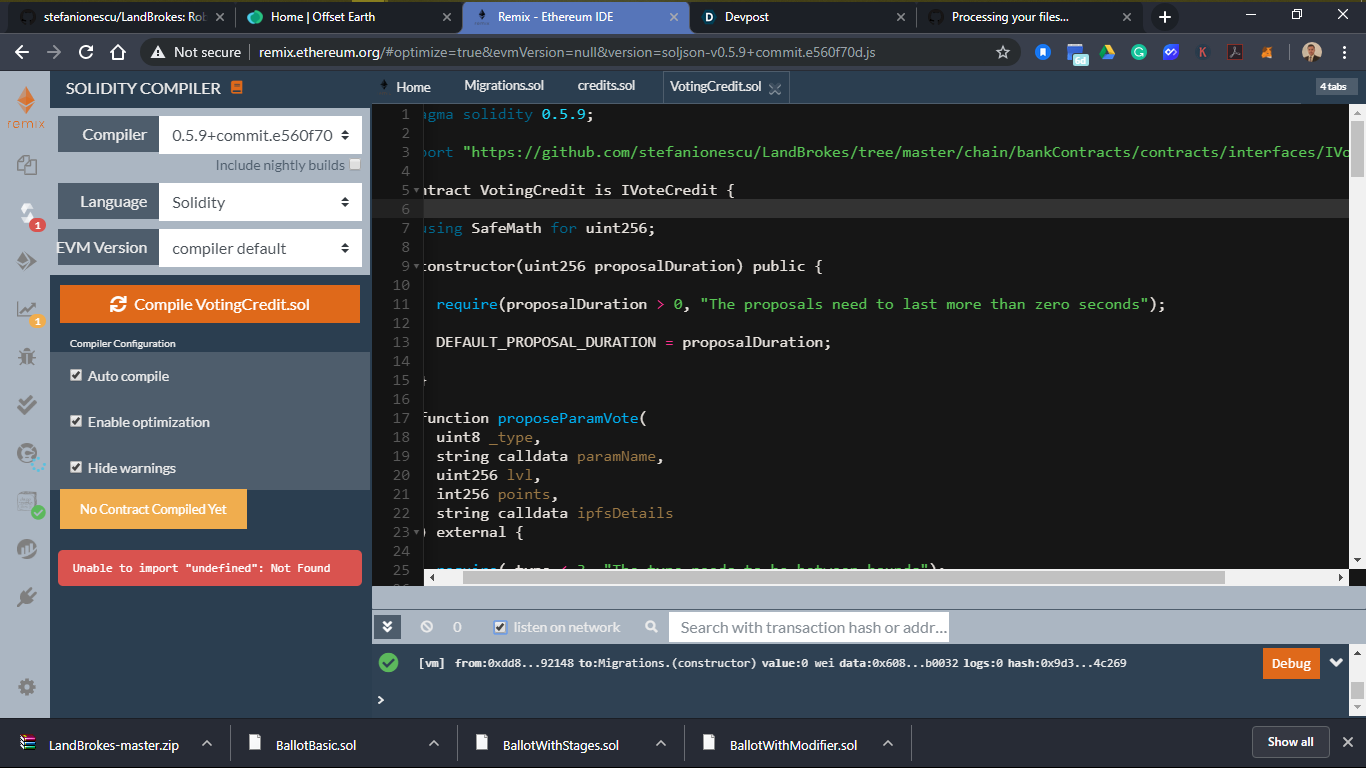Image resolution: width=1366 pixels, height=768 pixels.
Task: Expand transaction details with the chevron arrow
Action: point(1336,663)
